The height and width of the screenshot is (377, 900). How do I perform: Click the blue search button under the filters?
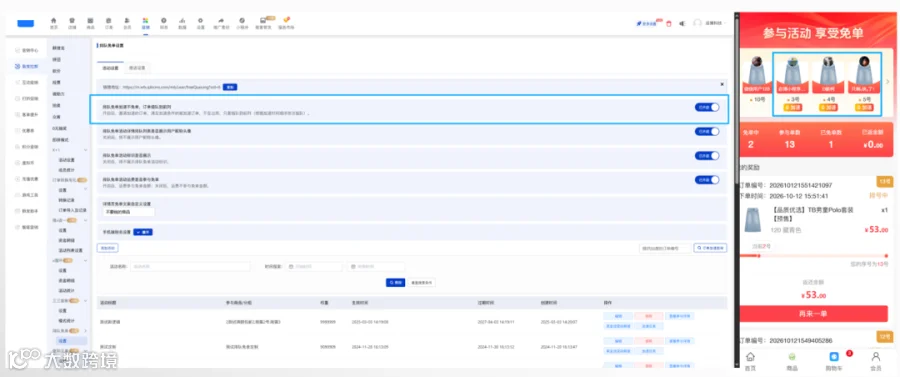395,283
